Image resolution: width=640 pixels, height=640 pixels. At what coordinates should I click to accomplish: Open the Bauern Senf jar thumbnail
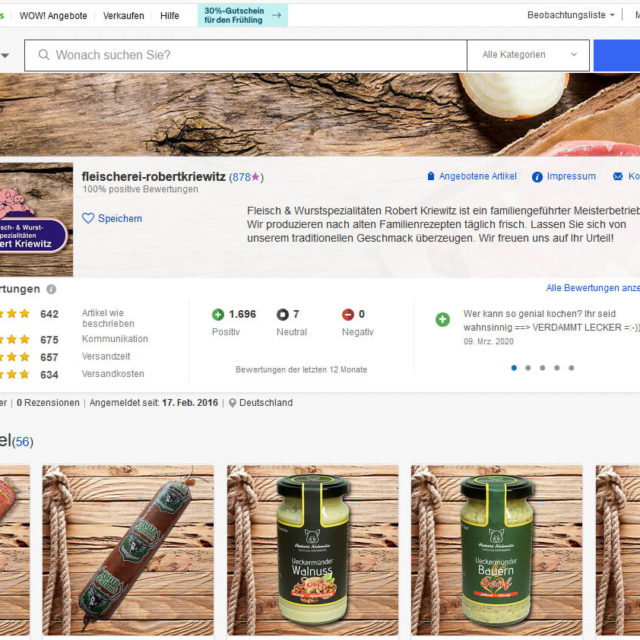click(x=497, y=550)
